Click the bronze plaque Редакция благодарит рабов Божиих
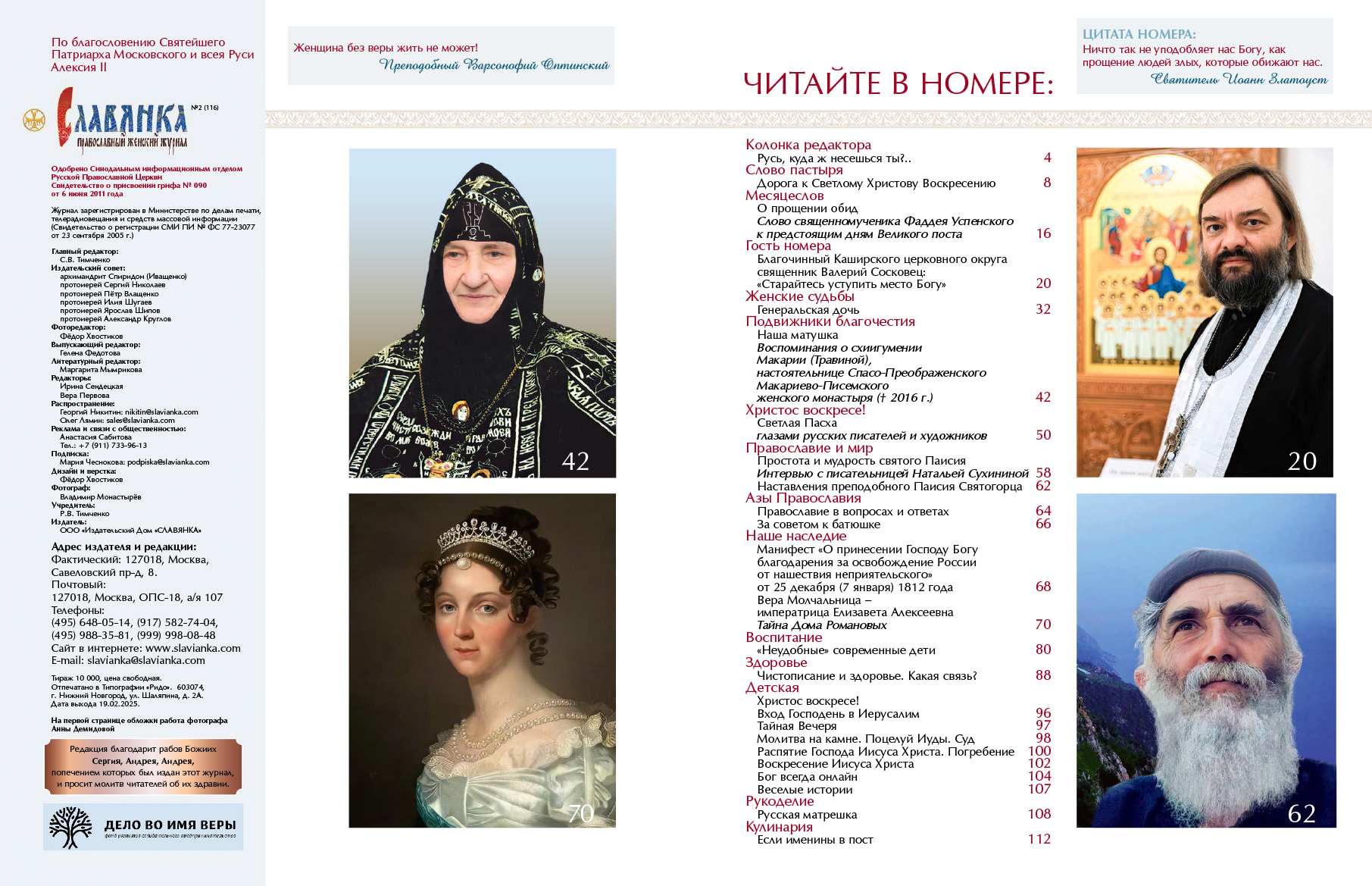 click(143, 766)
